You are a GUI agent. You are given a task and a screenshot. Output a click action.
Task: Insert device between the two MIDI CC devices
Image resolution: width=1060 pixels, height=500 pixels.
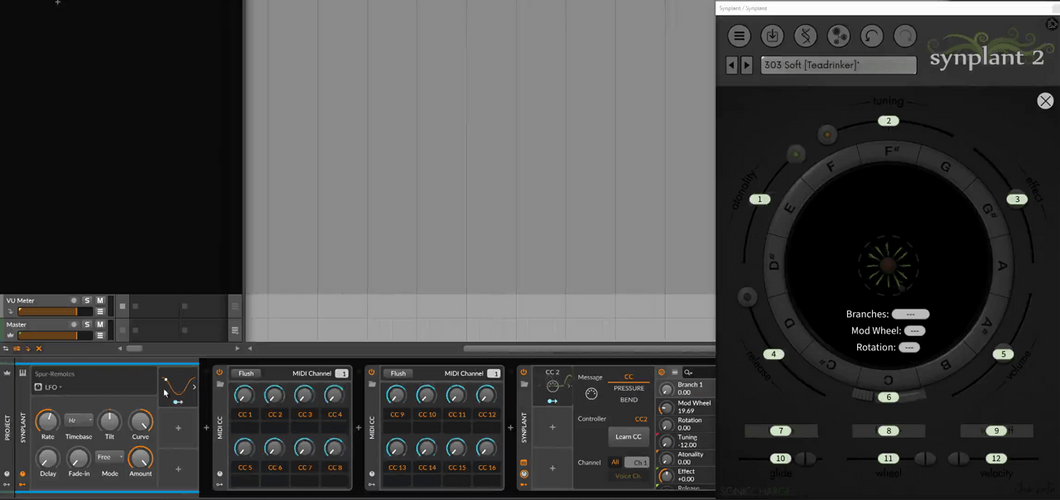359,427
